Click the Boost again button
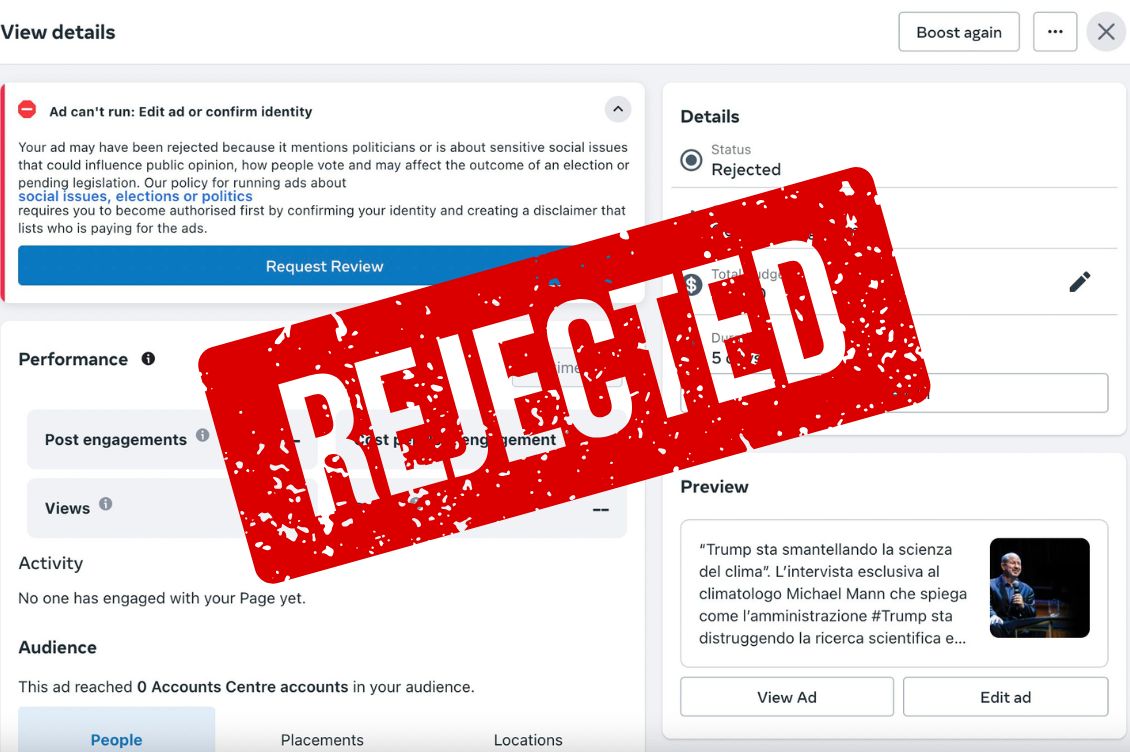The image size is (1130, 752). pos(958,32)
